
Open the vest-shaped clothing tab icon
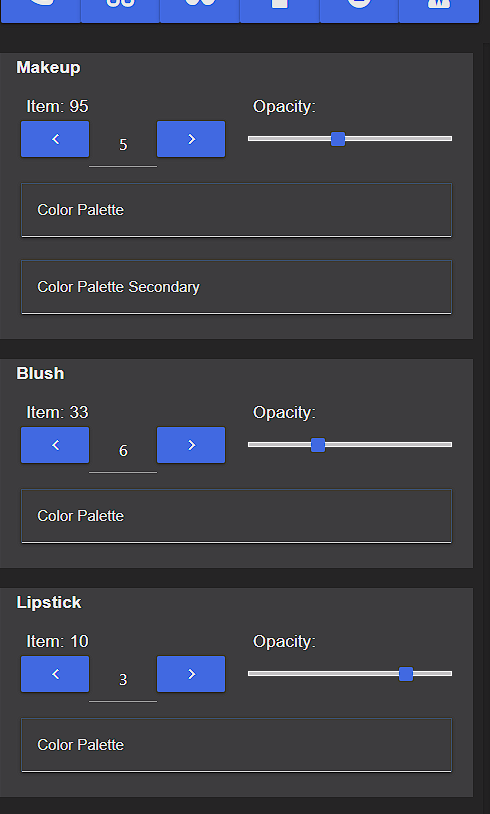click(x=439, y=10)
